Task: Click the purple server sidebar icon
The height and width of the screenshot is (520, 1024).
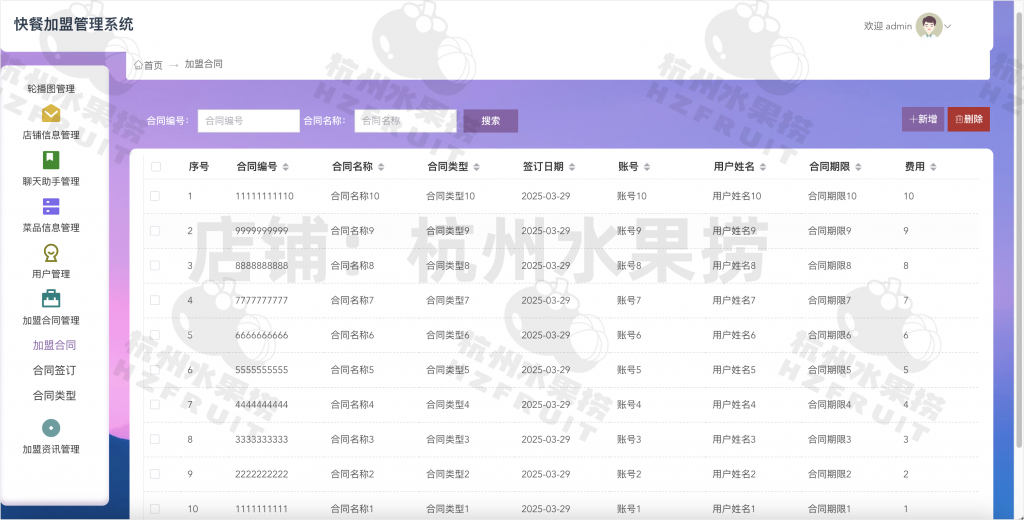Action: [51, 206]
